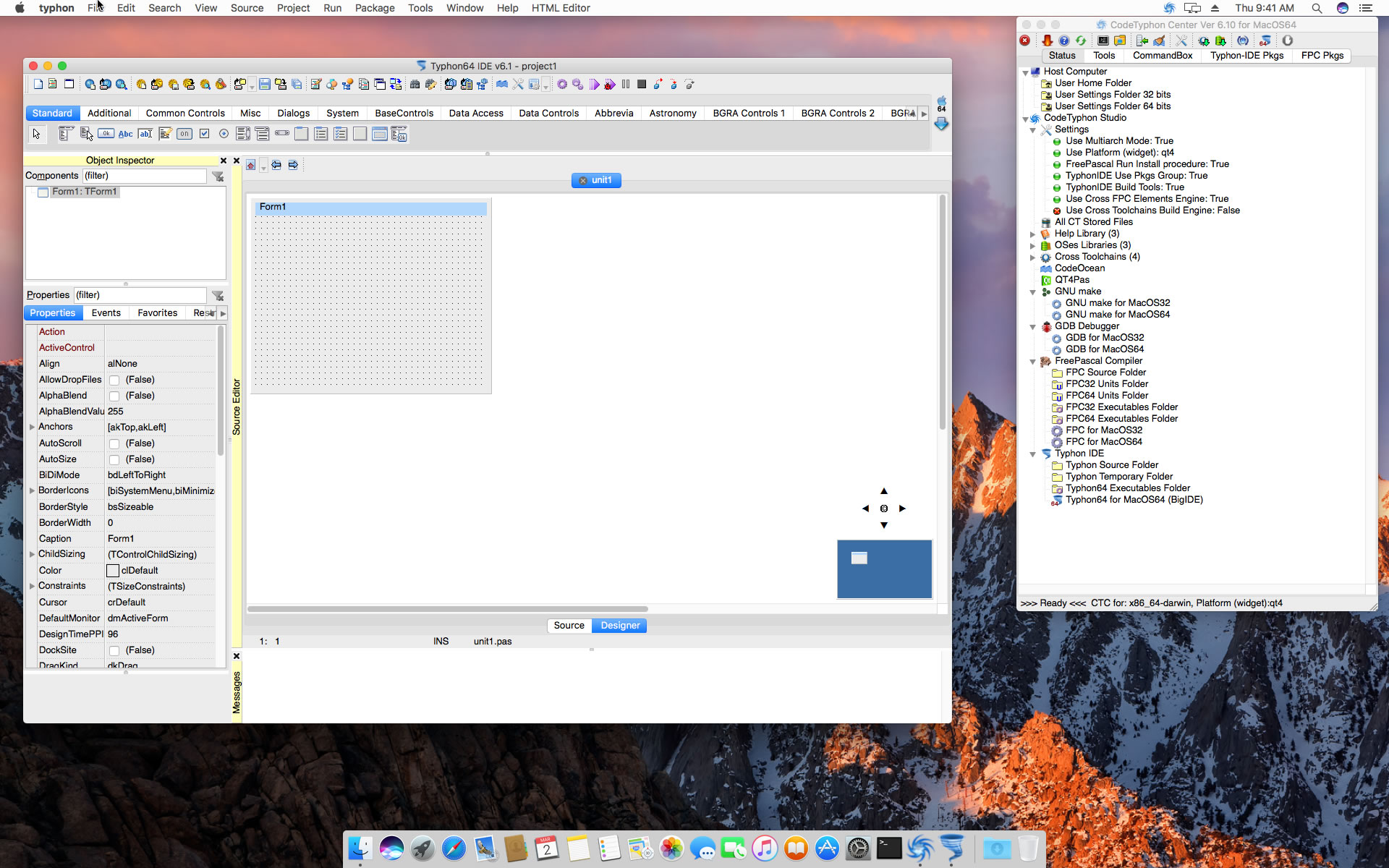Click the designer horizontal scrollbar

[x=448, y=609]
